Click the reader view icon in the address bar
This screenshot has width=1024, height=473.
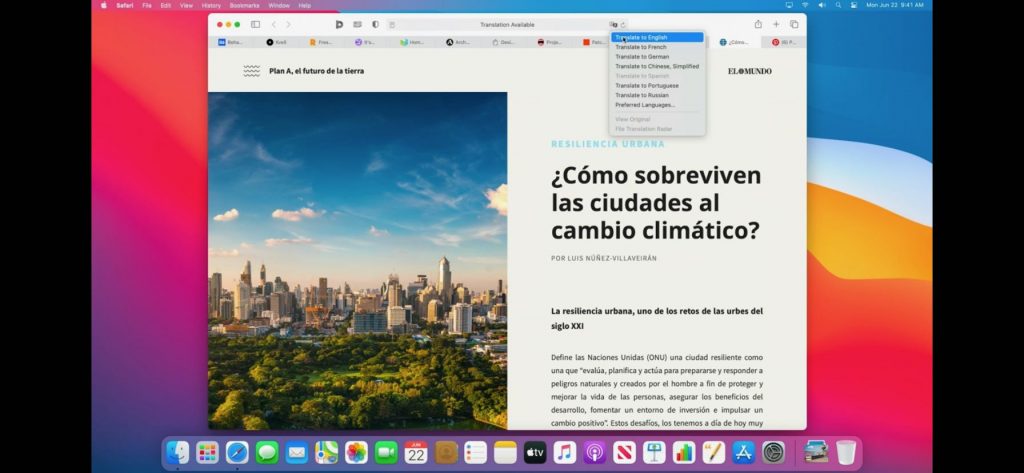pyautogui.click(x=392, y=25)
